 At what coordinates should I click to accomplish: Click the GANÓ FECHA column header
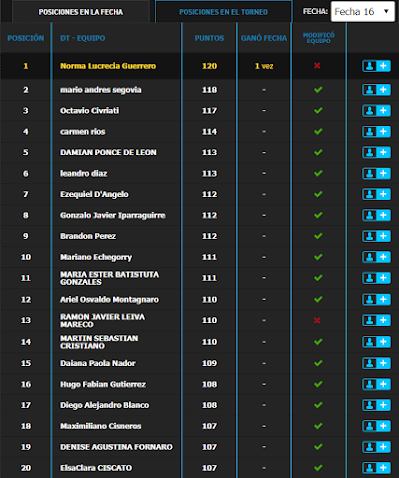(x=264, y=38)
